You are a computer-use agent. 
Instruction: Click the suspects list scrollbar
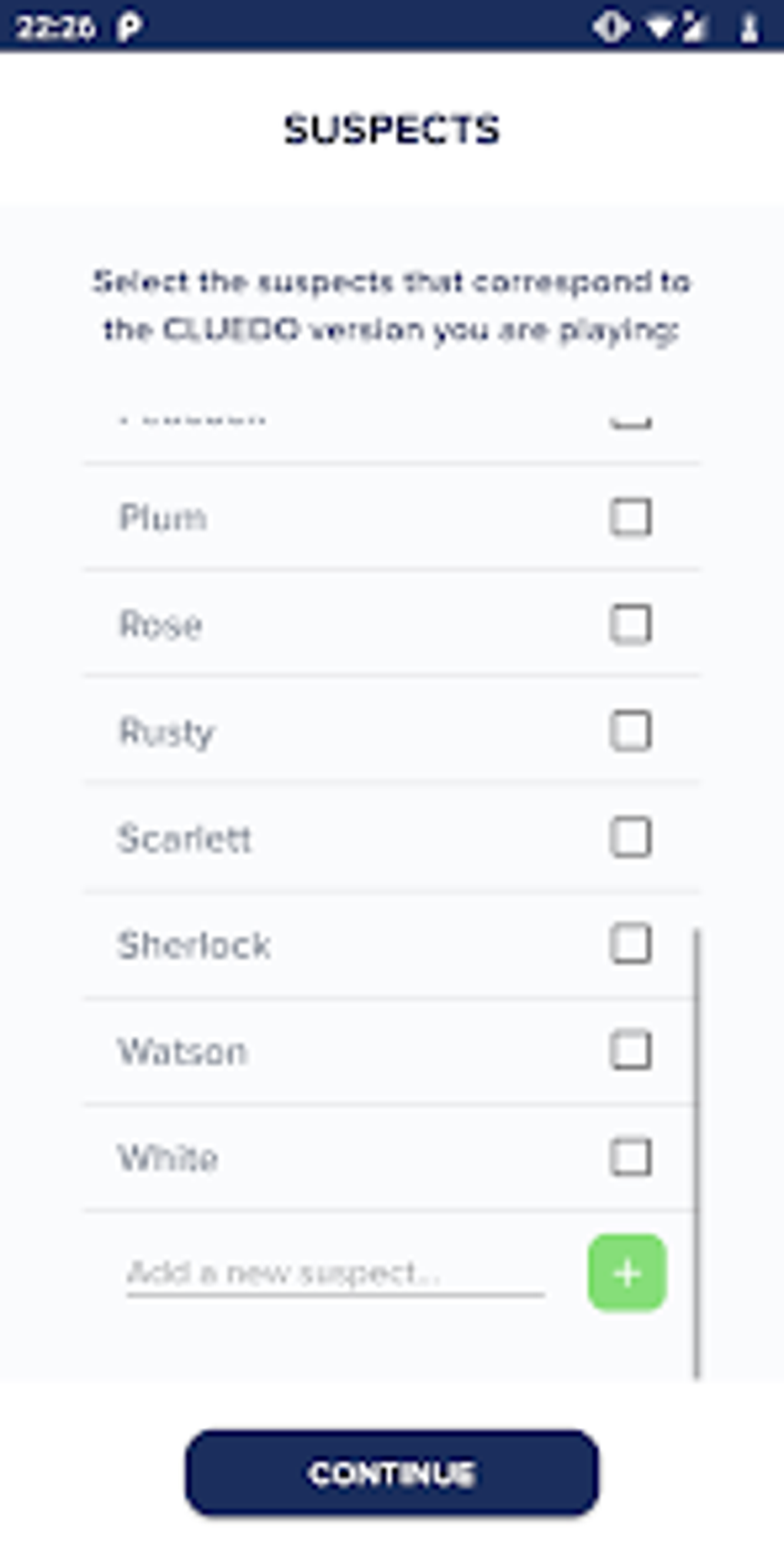[697, 1153]
